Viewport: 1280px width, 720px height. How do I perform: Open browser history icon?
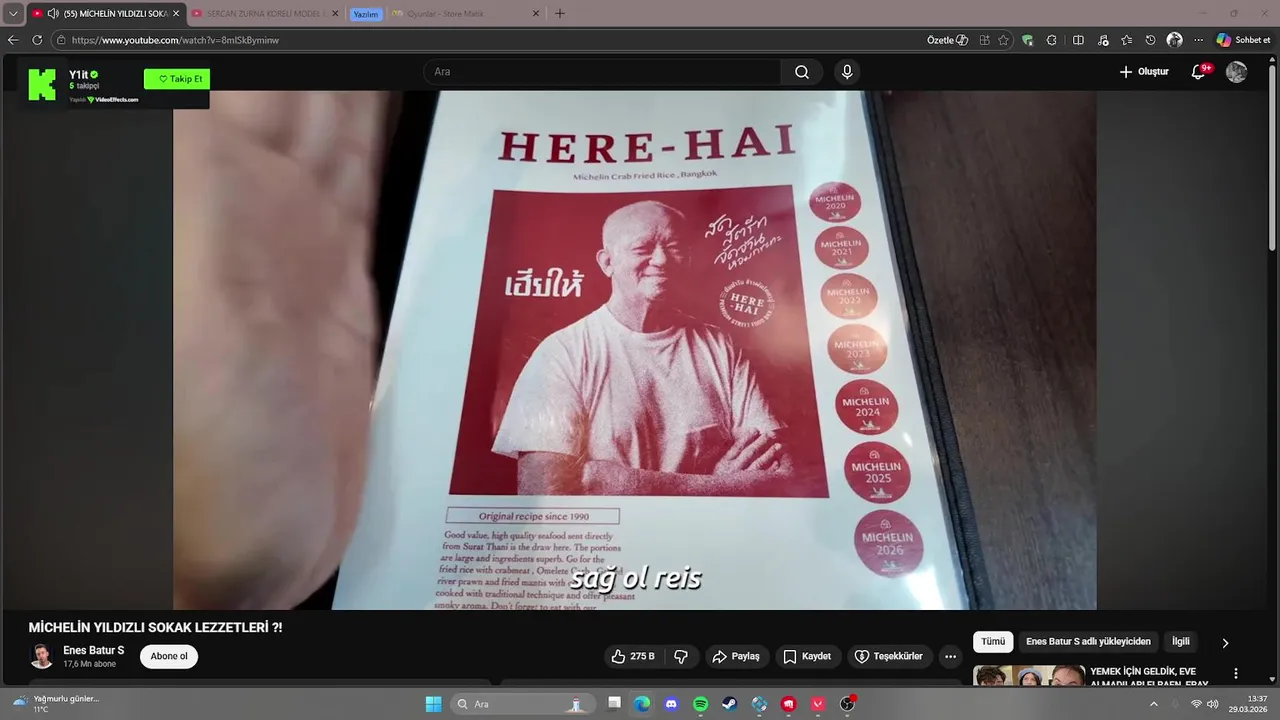coord(1151,40)
